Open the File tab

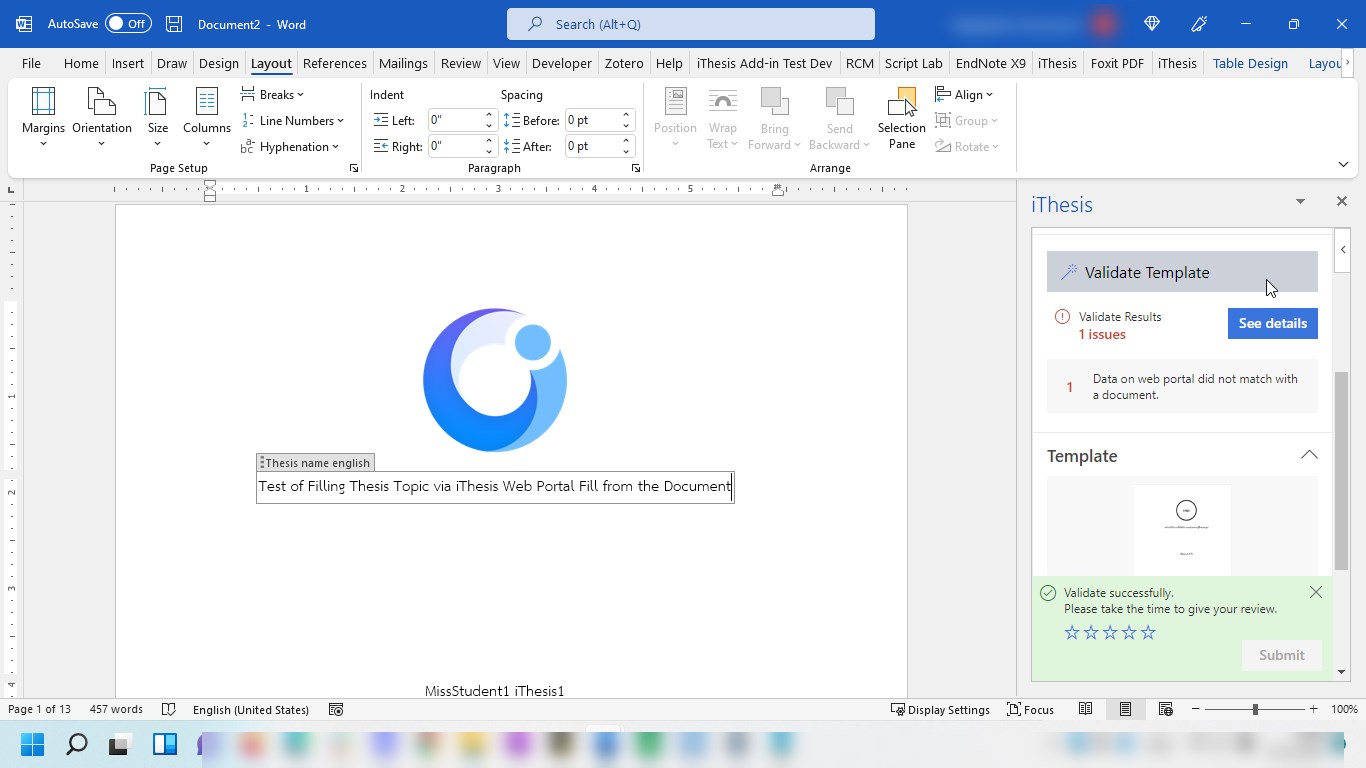(x=31, y=63)
